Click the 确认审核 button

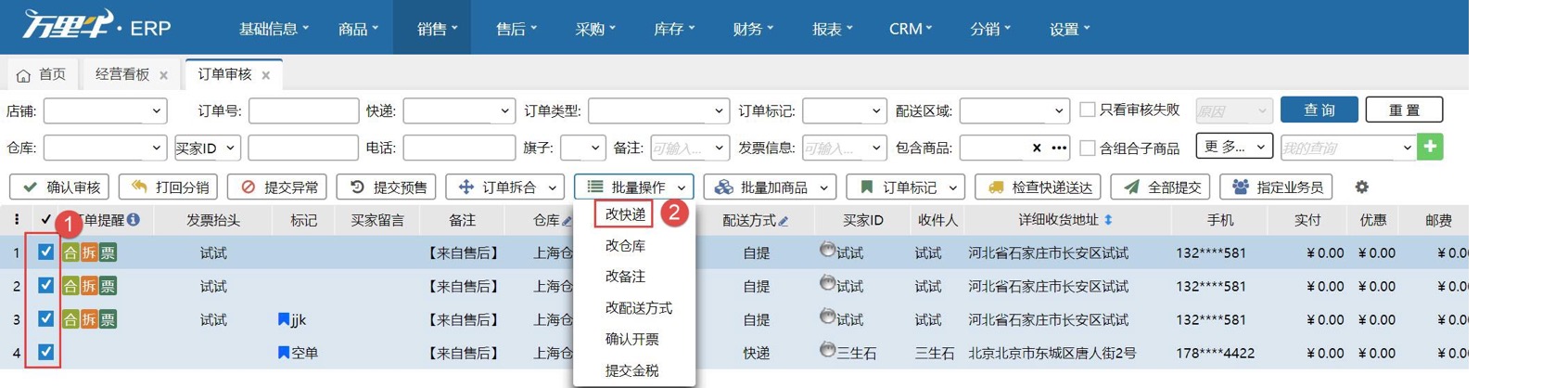tap(59, 187)
